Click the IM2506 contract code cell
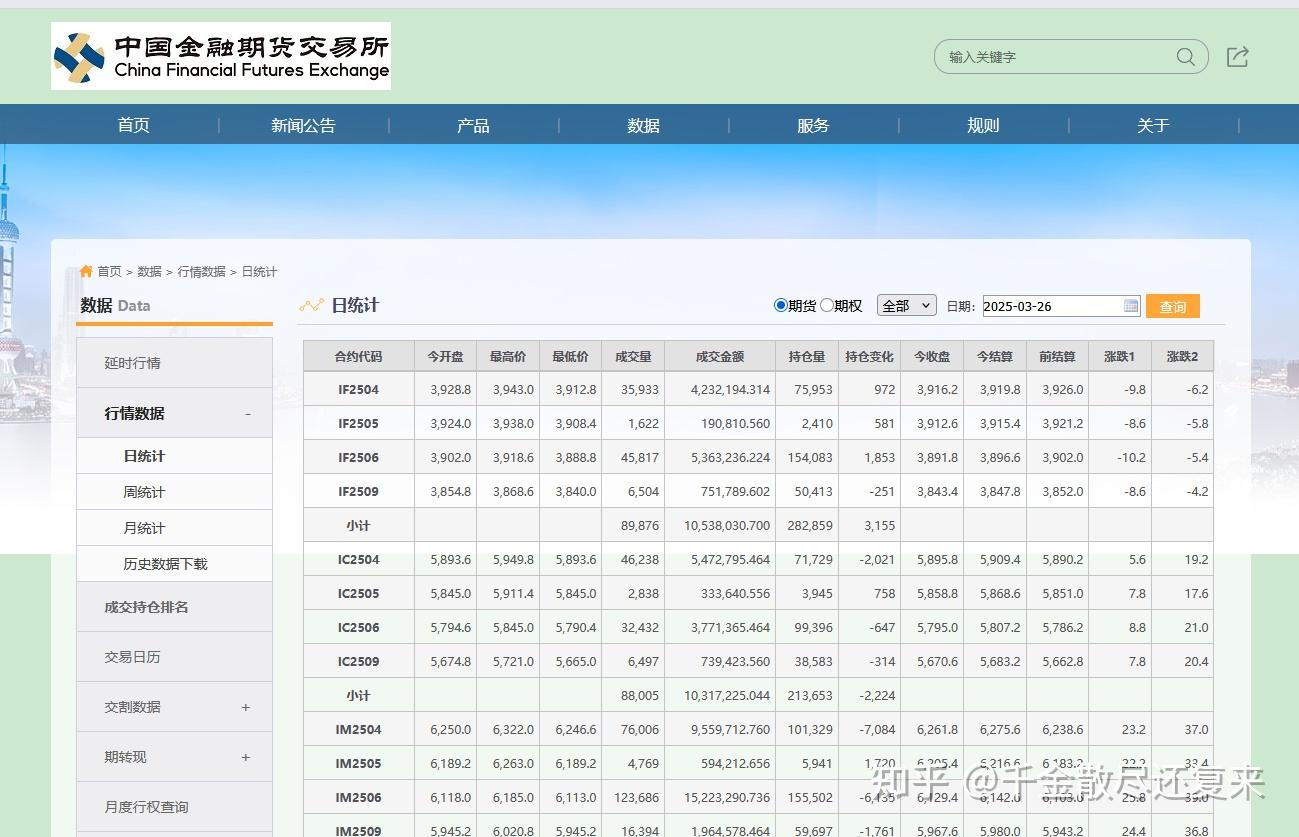 pos(358,798)
